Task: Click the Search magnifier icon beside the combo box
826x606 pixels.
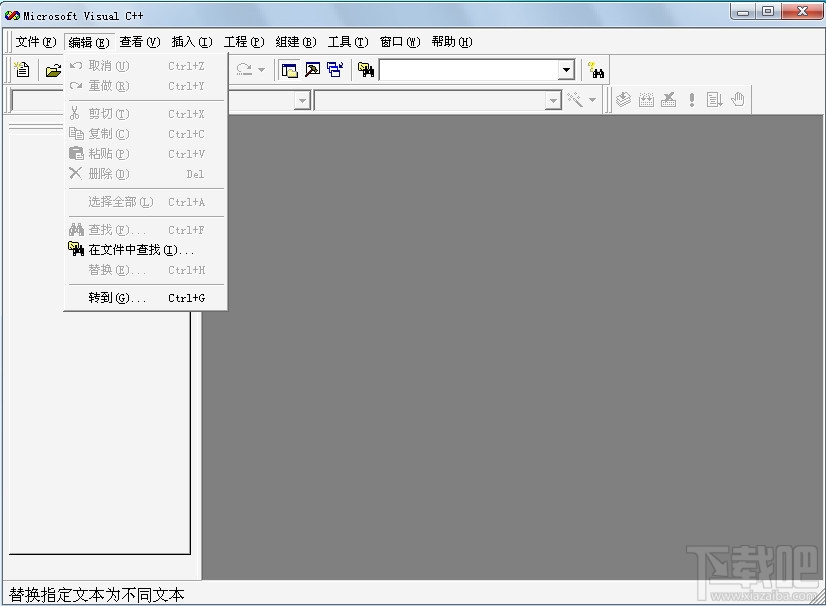Action: point(597,69)
